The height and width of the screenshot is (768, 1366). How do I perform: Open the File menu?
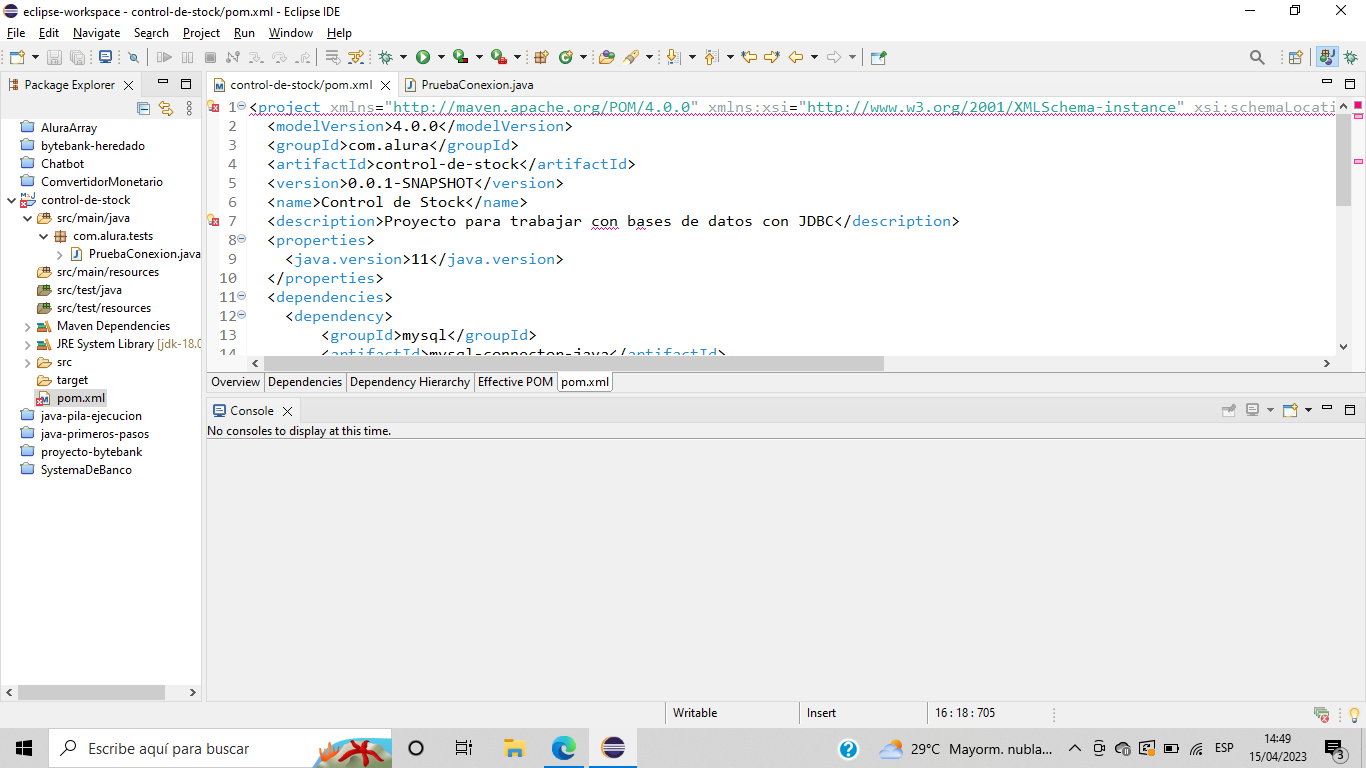click(x=16, y=33)
